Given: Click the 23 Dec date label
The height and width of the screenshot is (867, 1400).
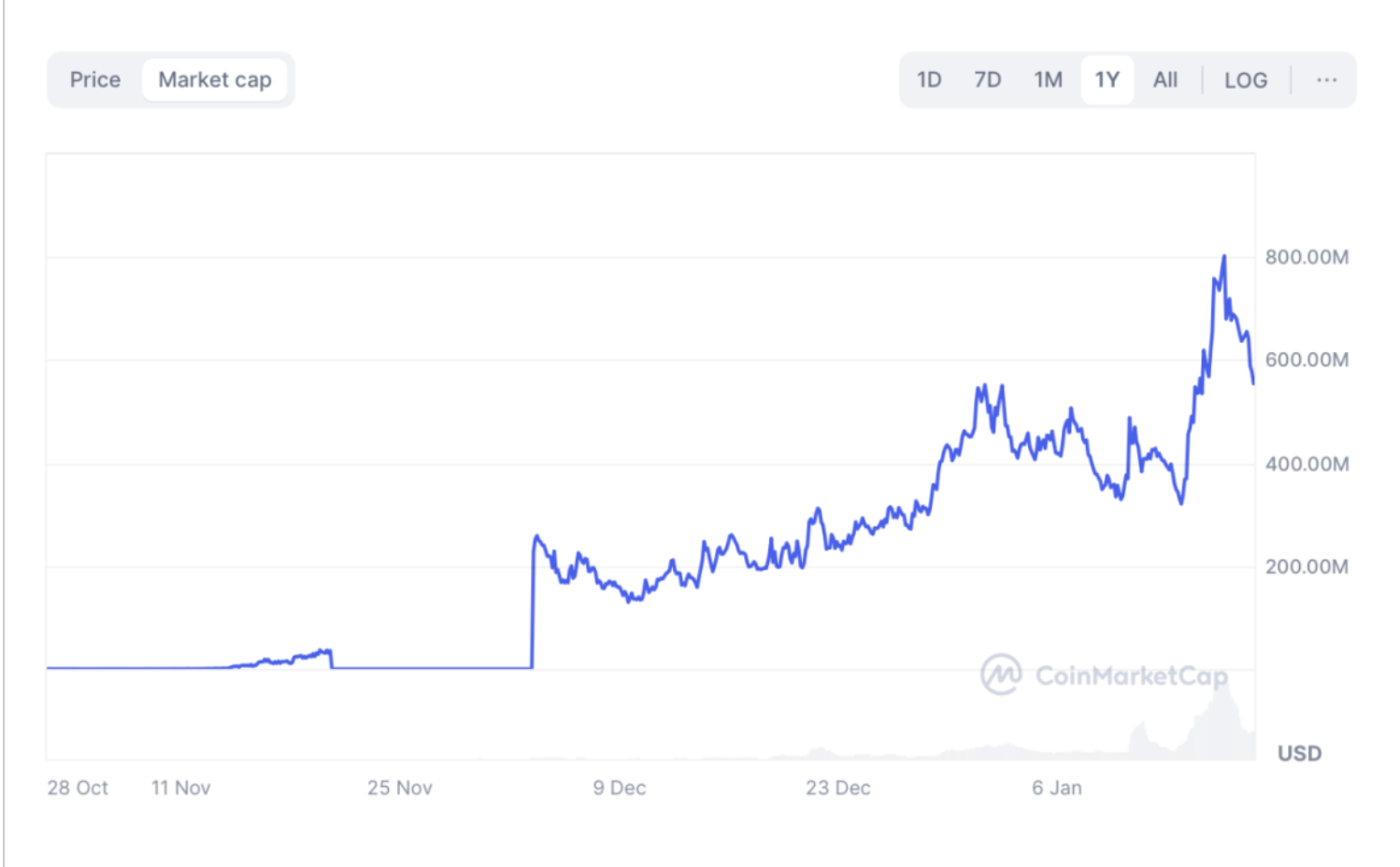Looking at the screenshot, I should 837,788.
